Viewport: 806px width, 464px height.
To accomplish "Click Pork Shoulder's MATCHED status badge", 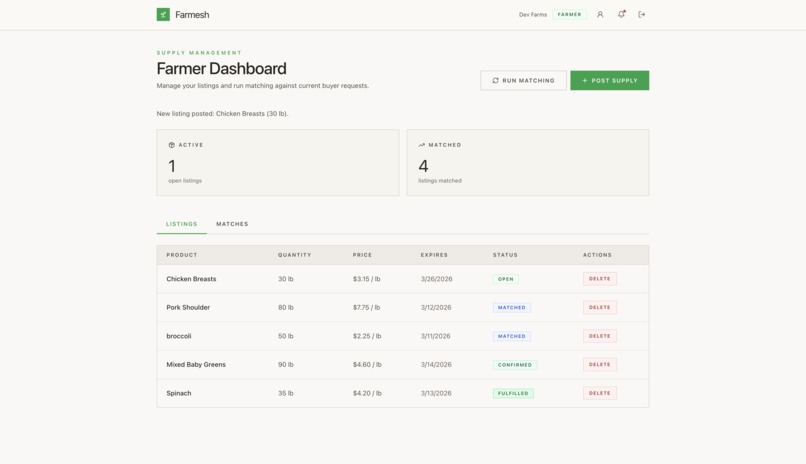I will (511, 307).
